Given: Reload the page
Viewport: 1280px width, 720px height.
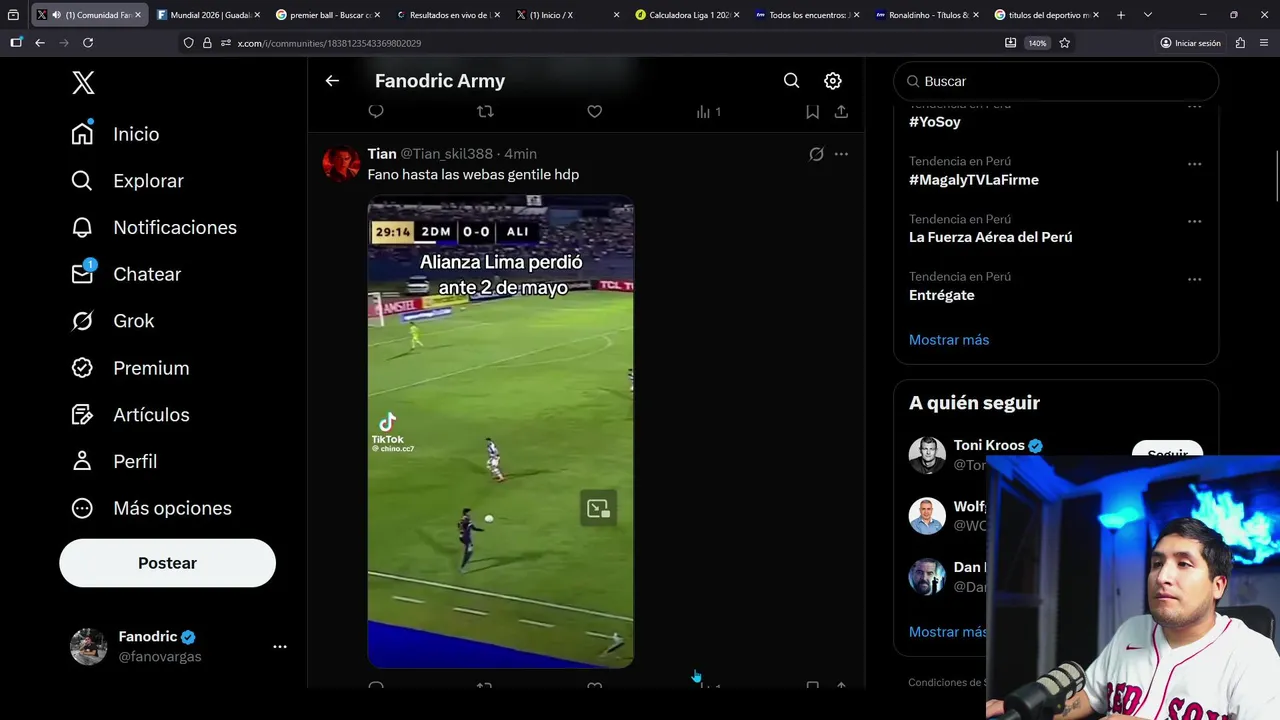Looking at the screenshot, I should click(x=88, y=43).
